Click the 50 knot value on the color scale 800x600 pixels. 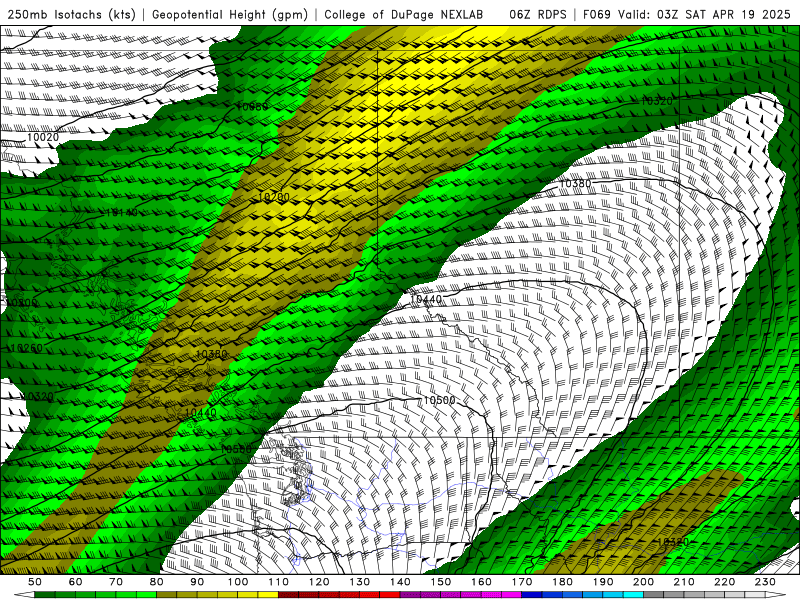pos(34,582)
